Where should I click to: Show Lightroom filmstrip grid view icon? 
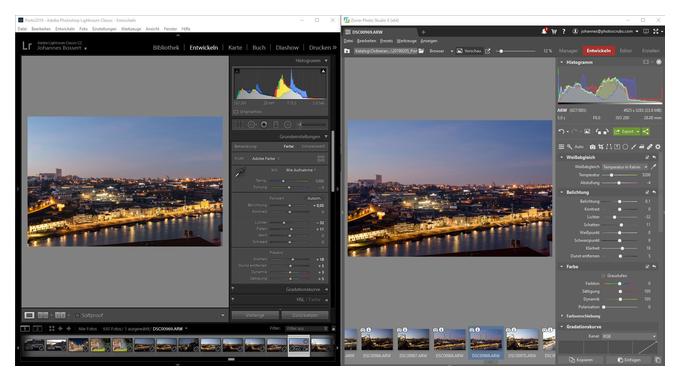point(52,329)
